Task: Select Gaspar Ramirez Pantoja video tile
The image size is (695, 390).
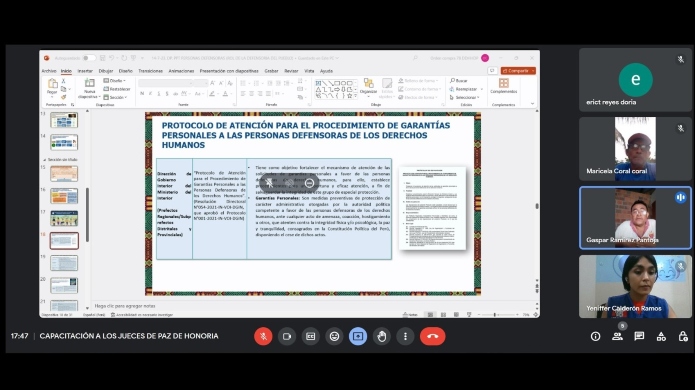Action: tap(635, 218)
